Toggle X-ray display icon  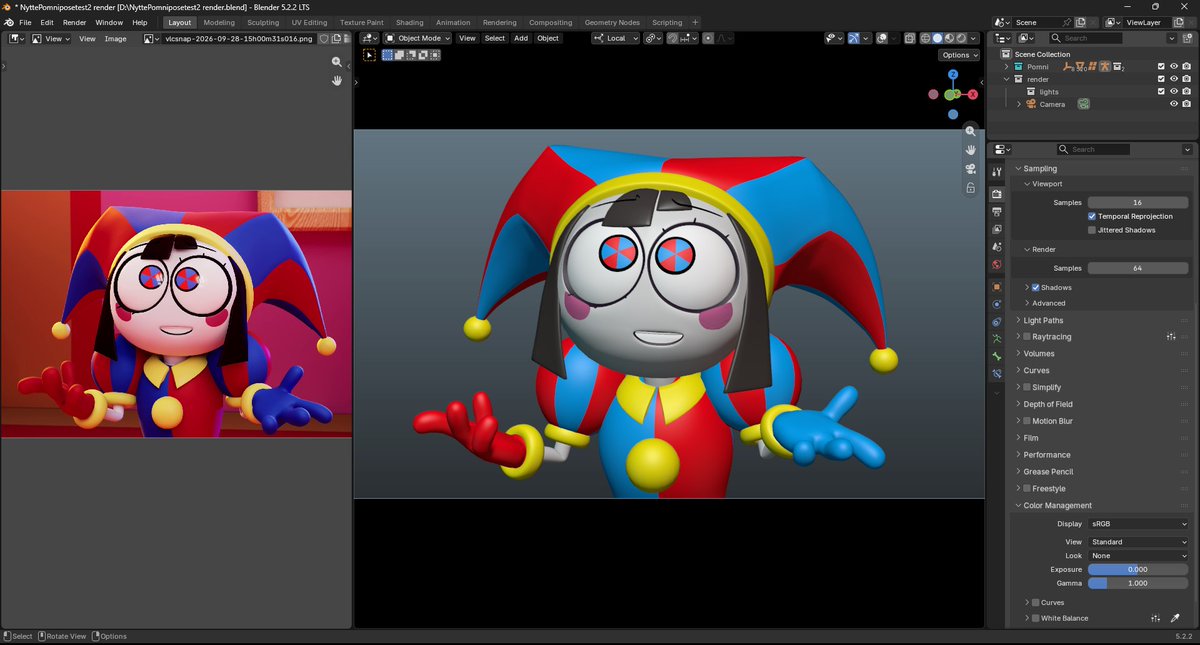(x=910, y=38)
